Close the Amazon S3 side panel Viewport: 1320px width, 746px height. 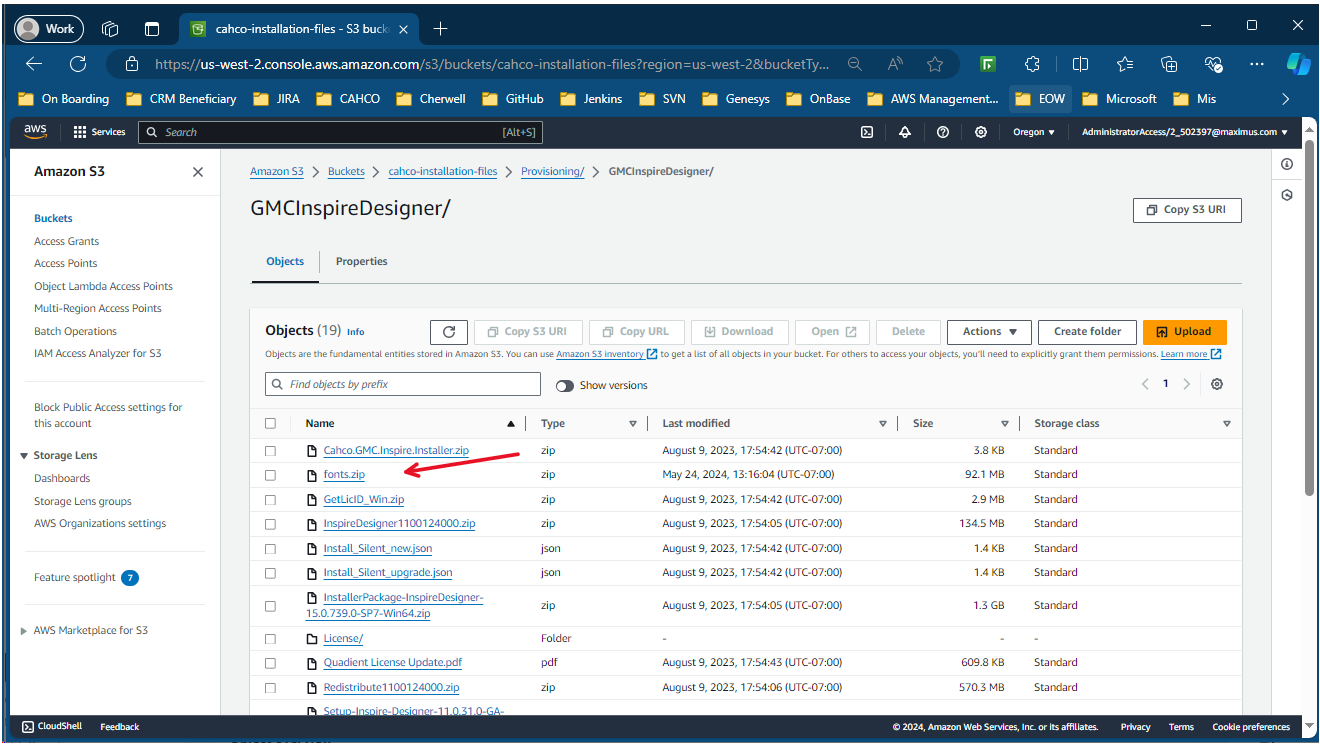pyautogui.click(x=198, y=172)
